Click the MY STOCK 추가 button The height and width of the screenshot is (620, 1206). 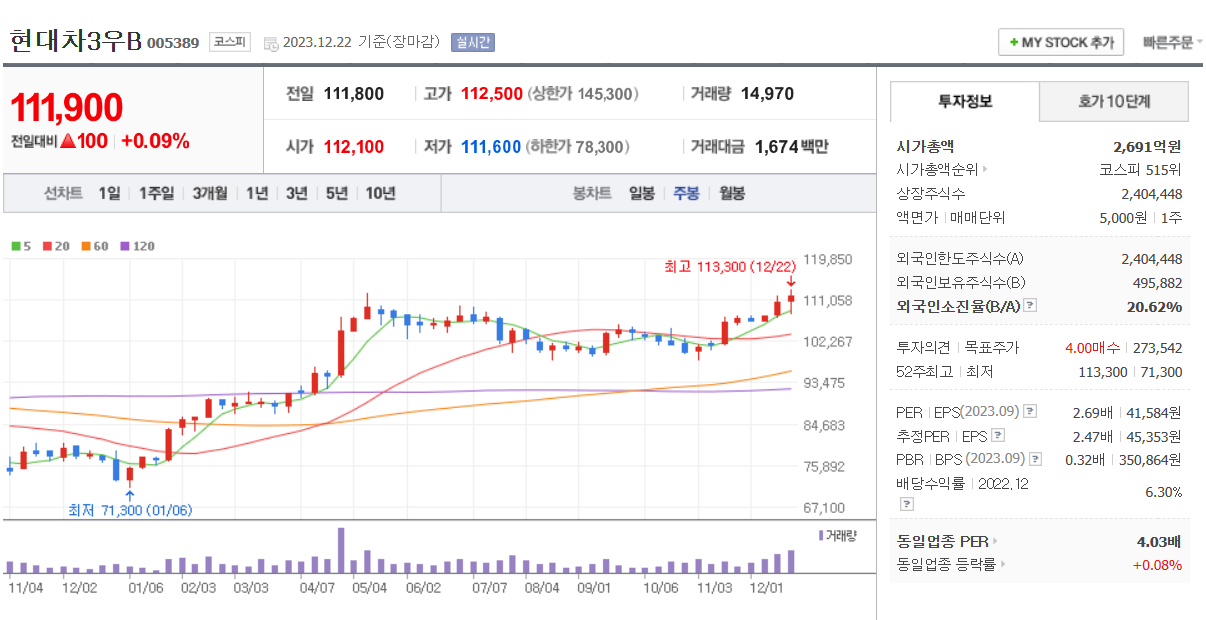1061,43
